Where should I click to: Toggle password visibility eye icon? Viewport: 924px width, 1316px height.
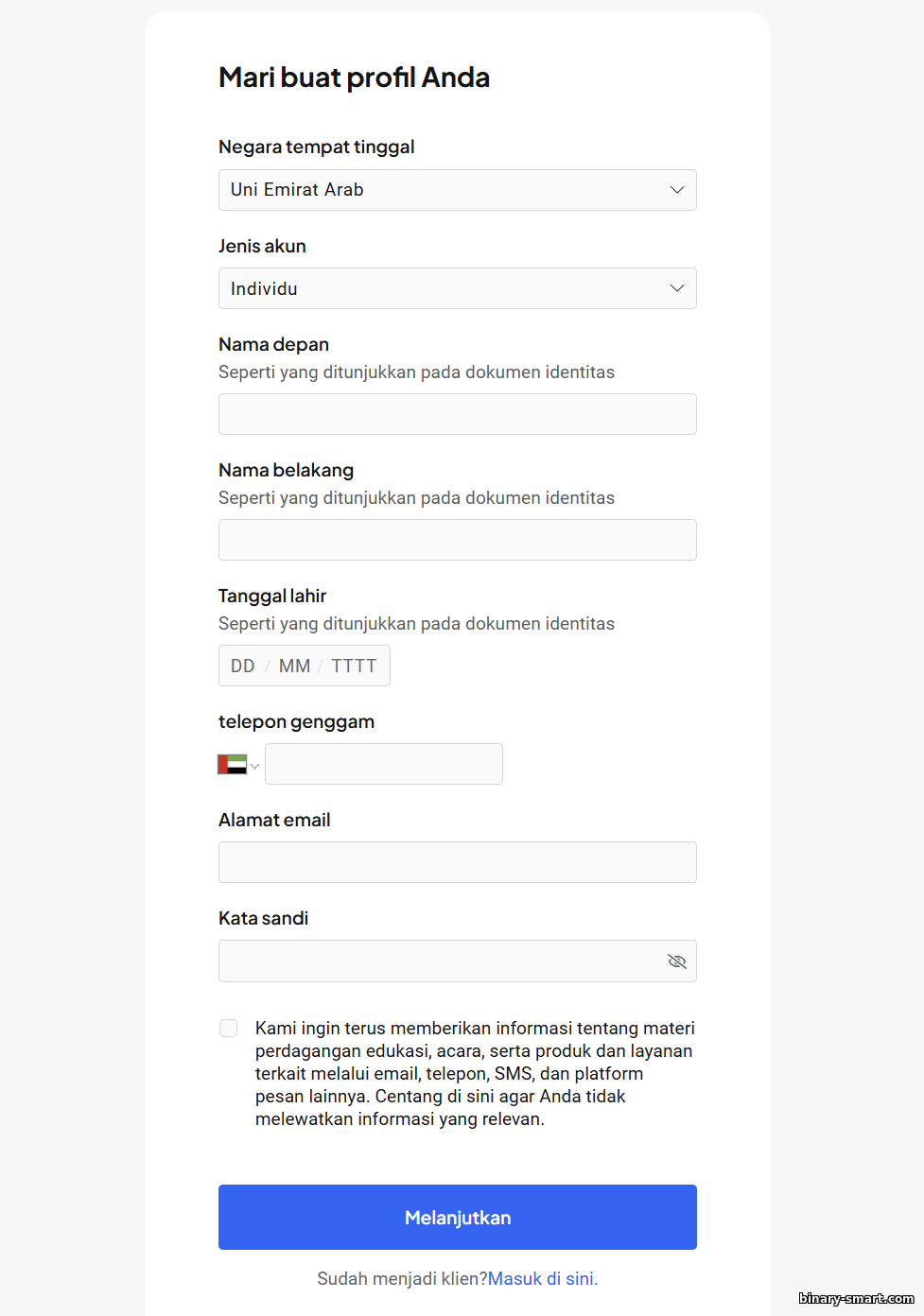[x=677, y=961]
